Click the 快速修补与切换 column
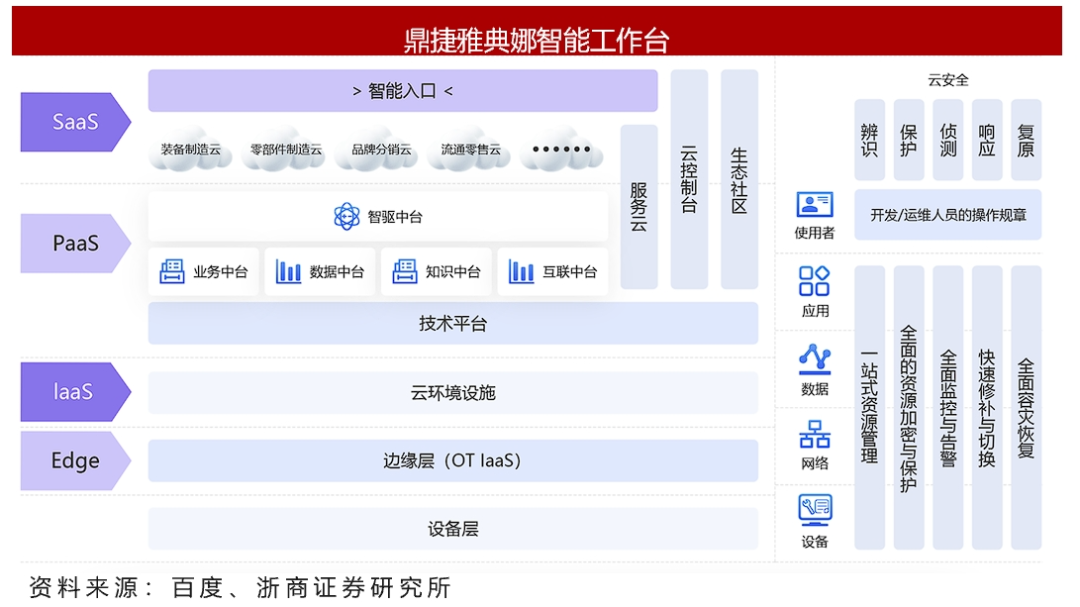The image size is (1080, 607). click(x=987, y=407)
